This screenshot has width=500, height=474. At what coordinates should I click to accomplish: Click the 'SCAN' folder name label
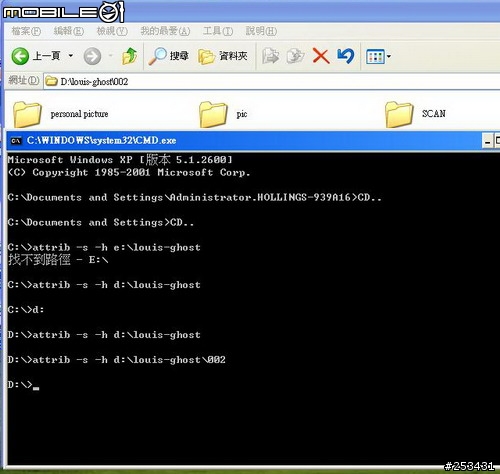[x=433, y=114]
